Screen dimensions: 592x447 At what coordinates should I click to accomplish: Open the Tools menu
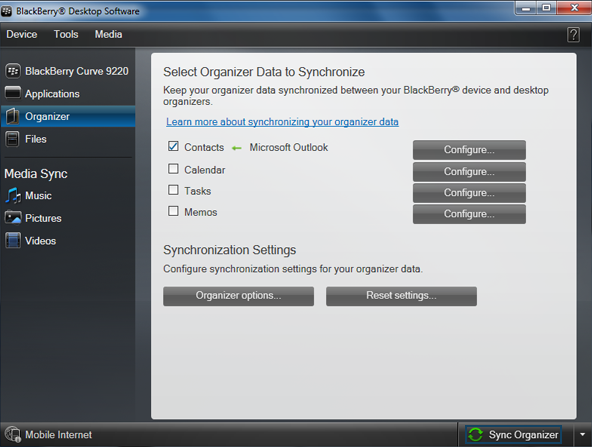(x=66, y=34)
